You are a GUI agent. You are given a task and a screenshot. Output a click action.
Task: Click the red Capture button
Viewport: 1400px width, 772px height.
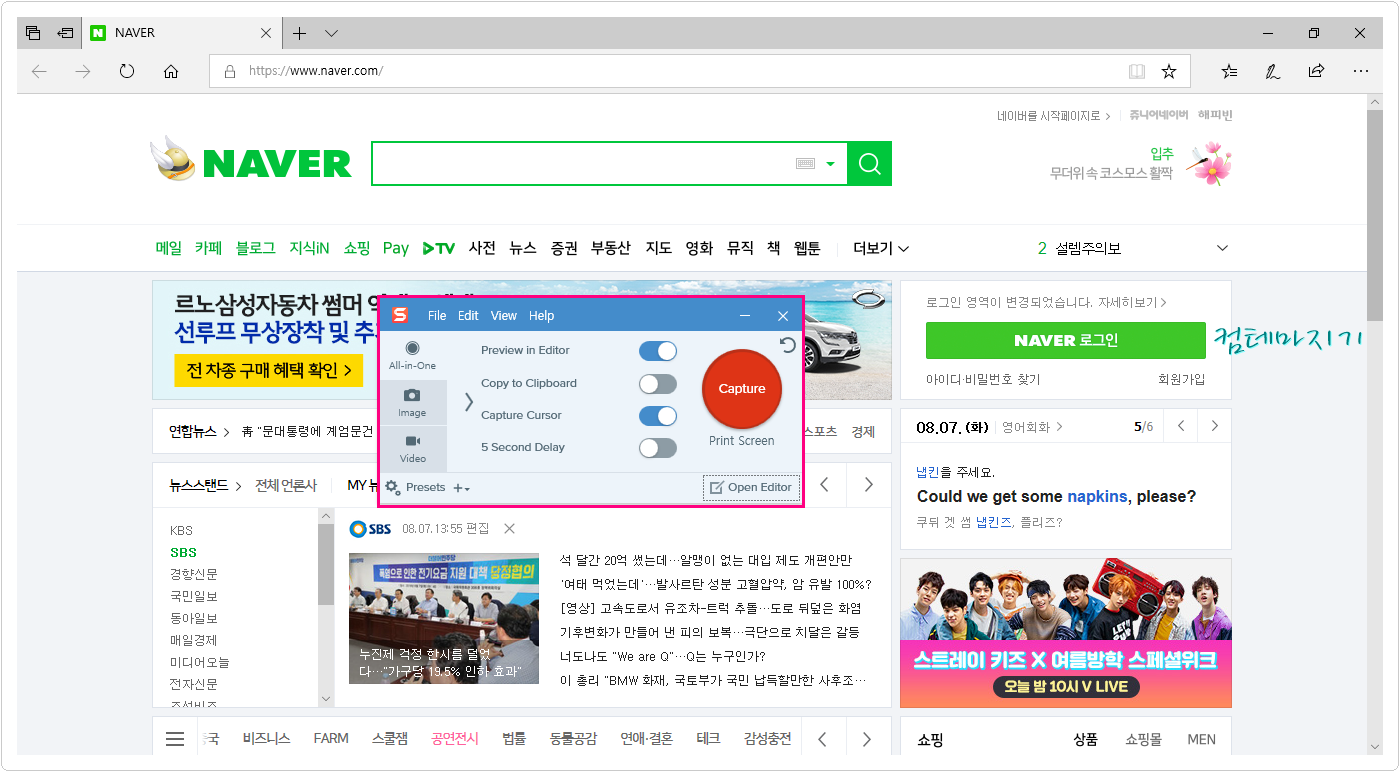coord(742,388)
